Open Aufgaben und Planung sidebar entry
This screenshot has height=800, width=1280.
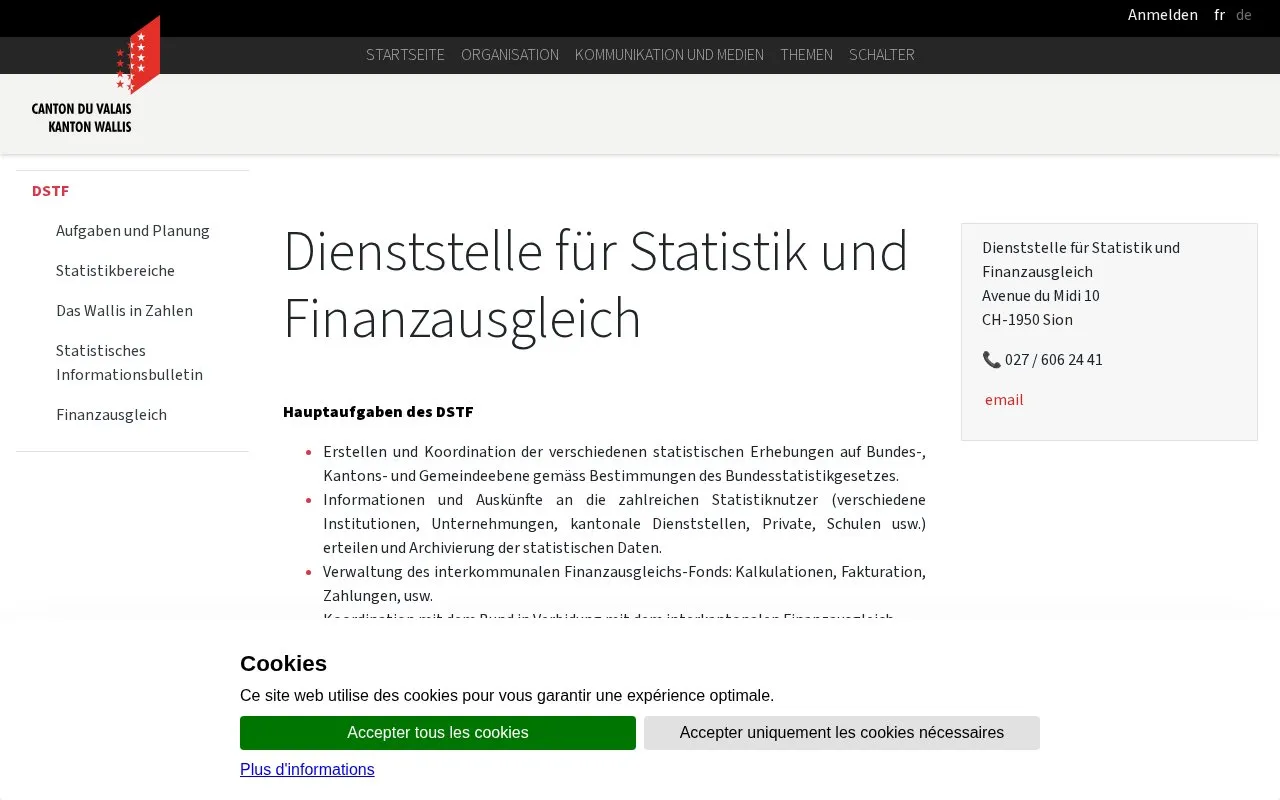pyautogui.click(x=133, y=231)
